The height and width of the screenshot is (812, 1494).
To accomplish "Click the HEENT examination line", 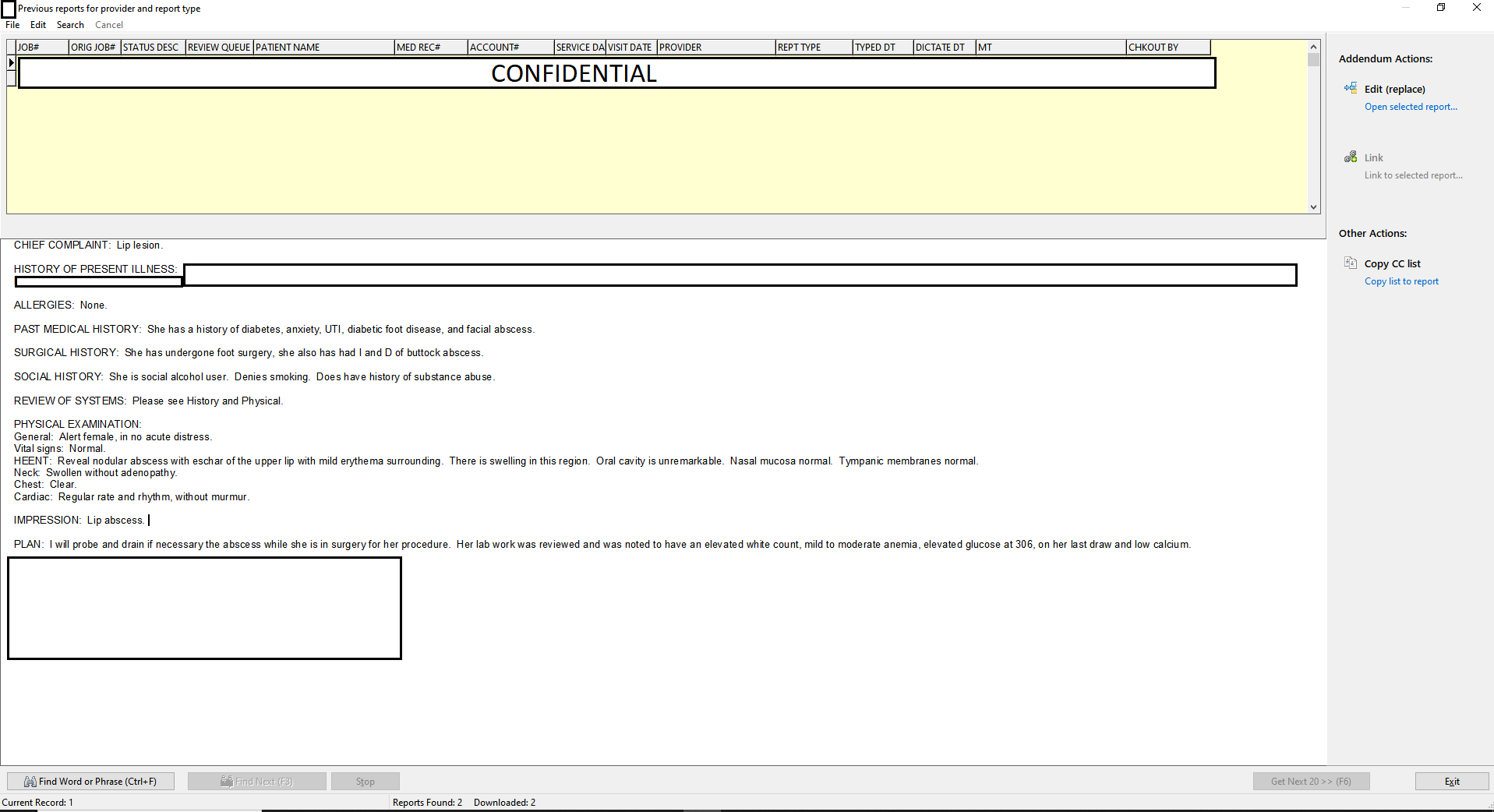I will pos(496,461).
